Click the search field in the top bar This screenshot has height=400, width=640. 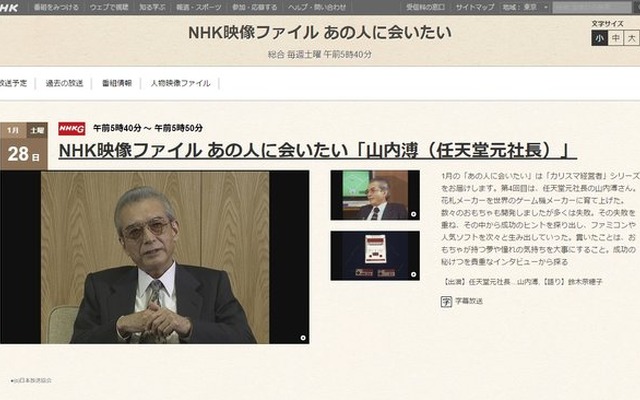(x=591, y=7)
